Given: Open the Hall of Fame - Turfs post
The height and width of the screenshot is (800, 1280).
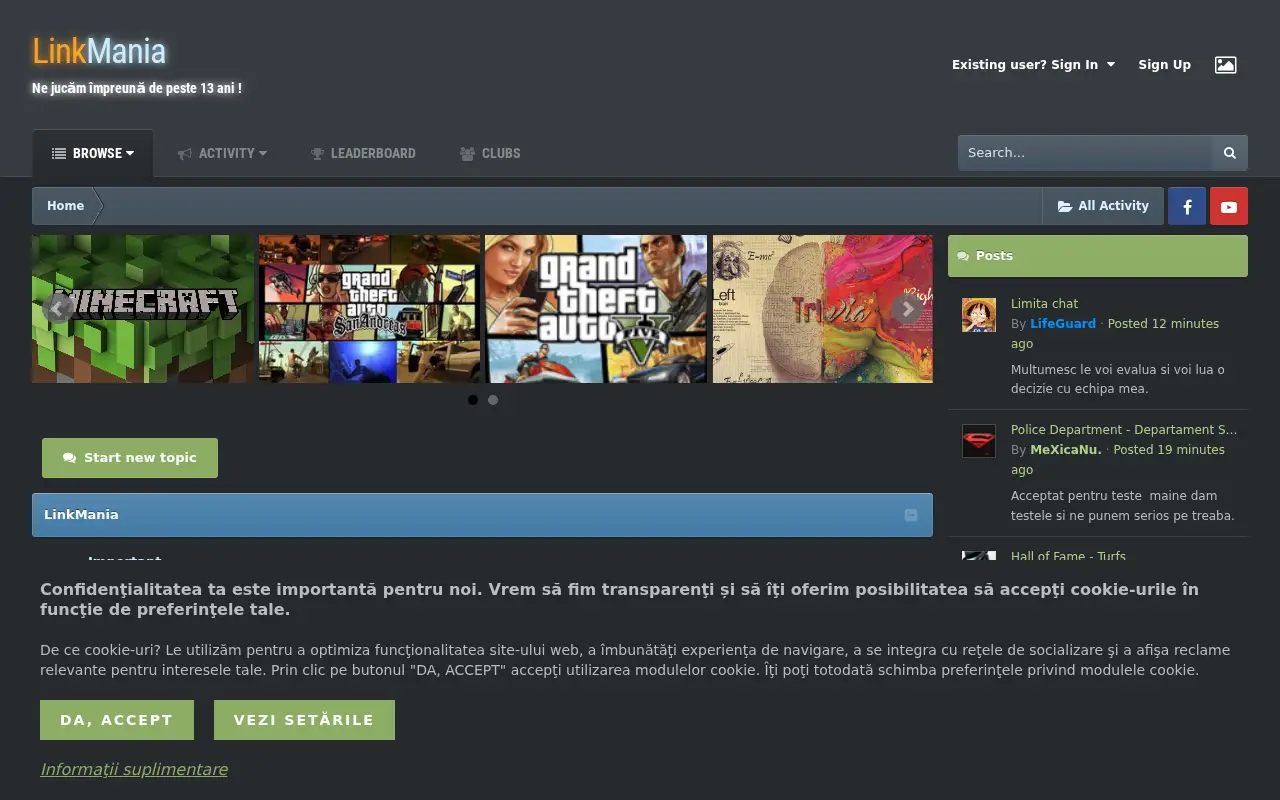Looking at the screenshot, I should pyautogui.click(x=1068, y=556).
